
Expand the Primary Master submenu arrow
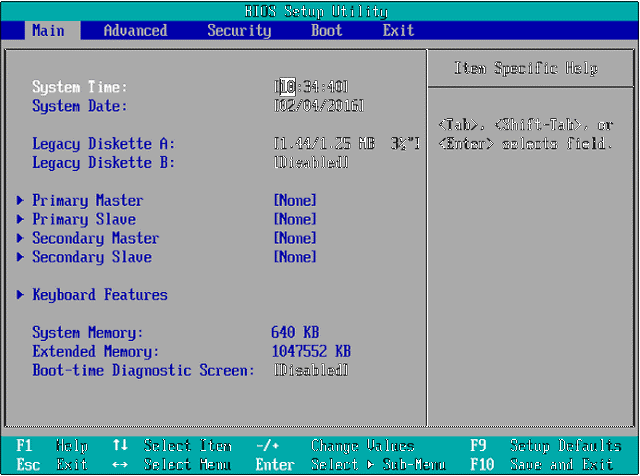coord(20,200)
